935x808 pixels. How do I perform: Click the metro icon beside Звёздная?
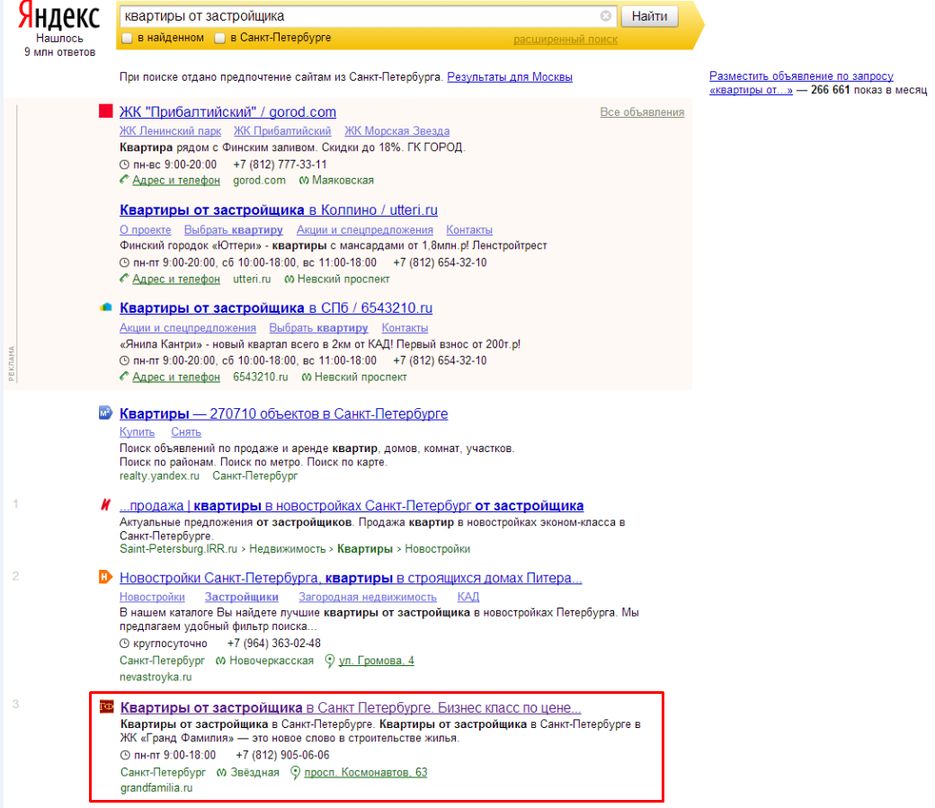(x=222, y=773)
